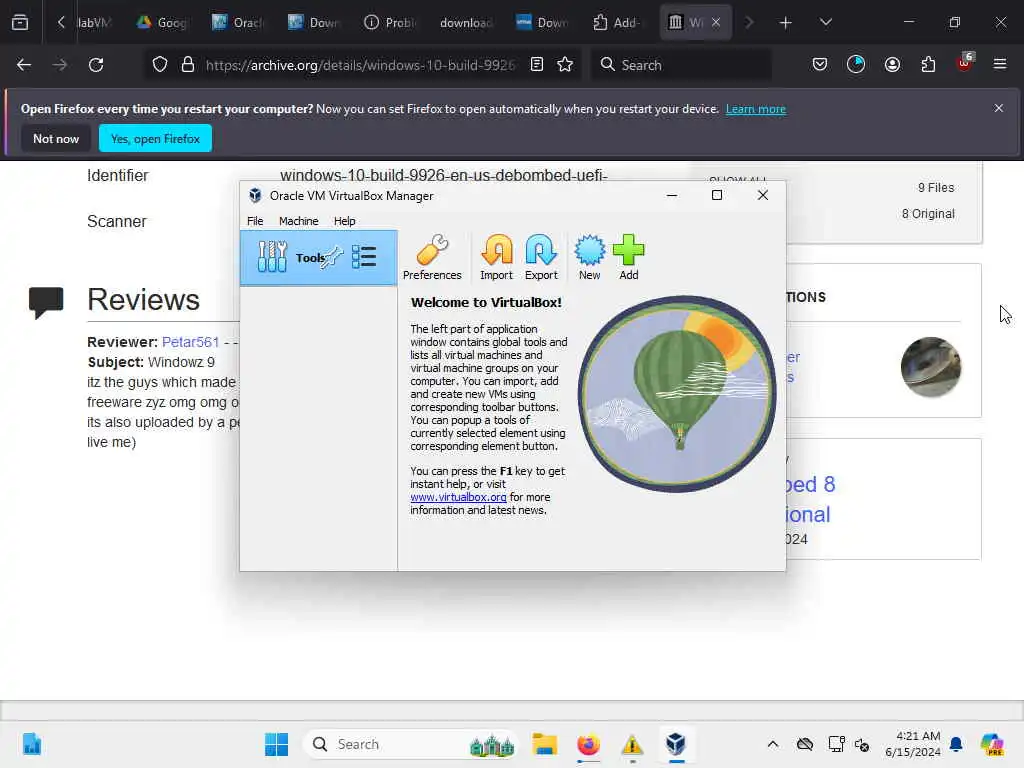The height and width of the screenshot is (768, 1024).
Task: Bookmark this page with star icon
Action: point(565,65)
